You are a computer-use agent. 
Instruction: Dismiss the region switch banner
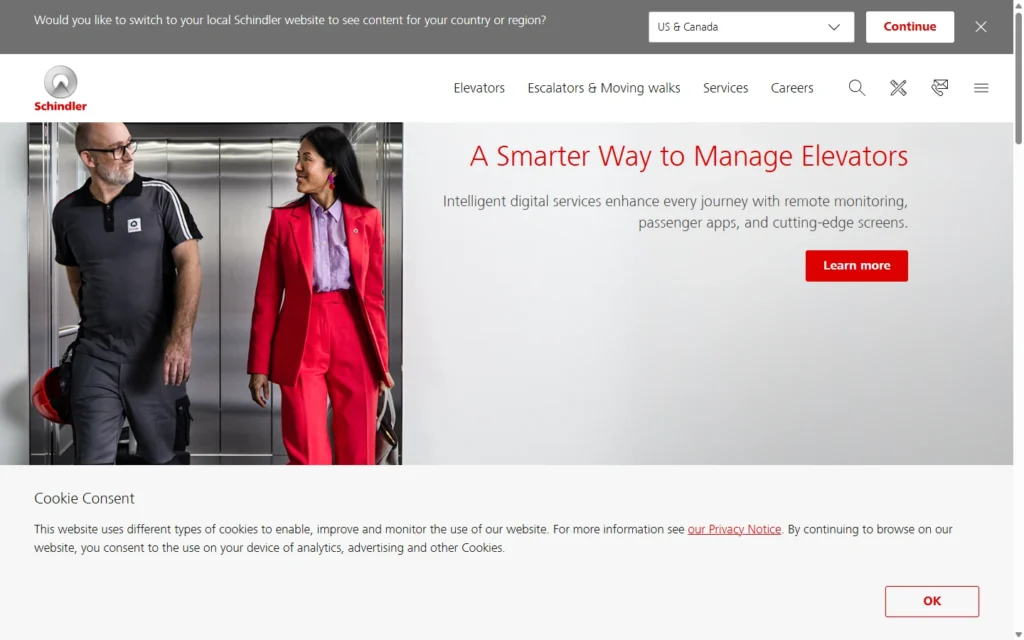coord(981,27)
